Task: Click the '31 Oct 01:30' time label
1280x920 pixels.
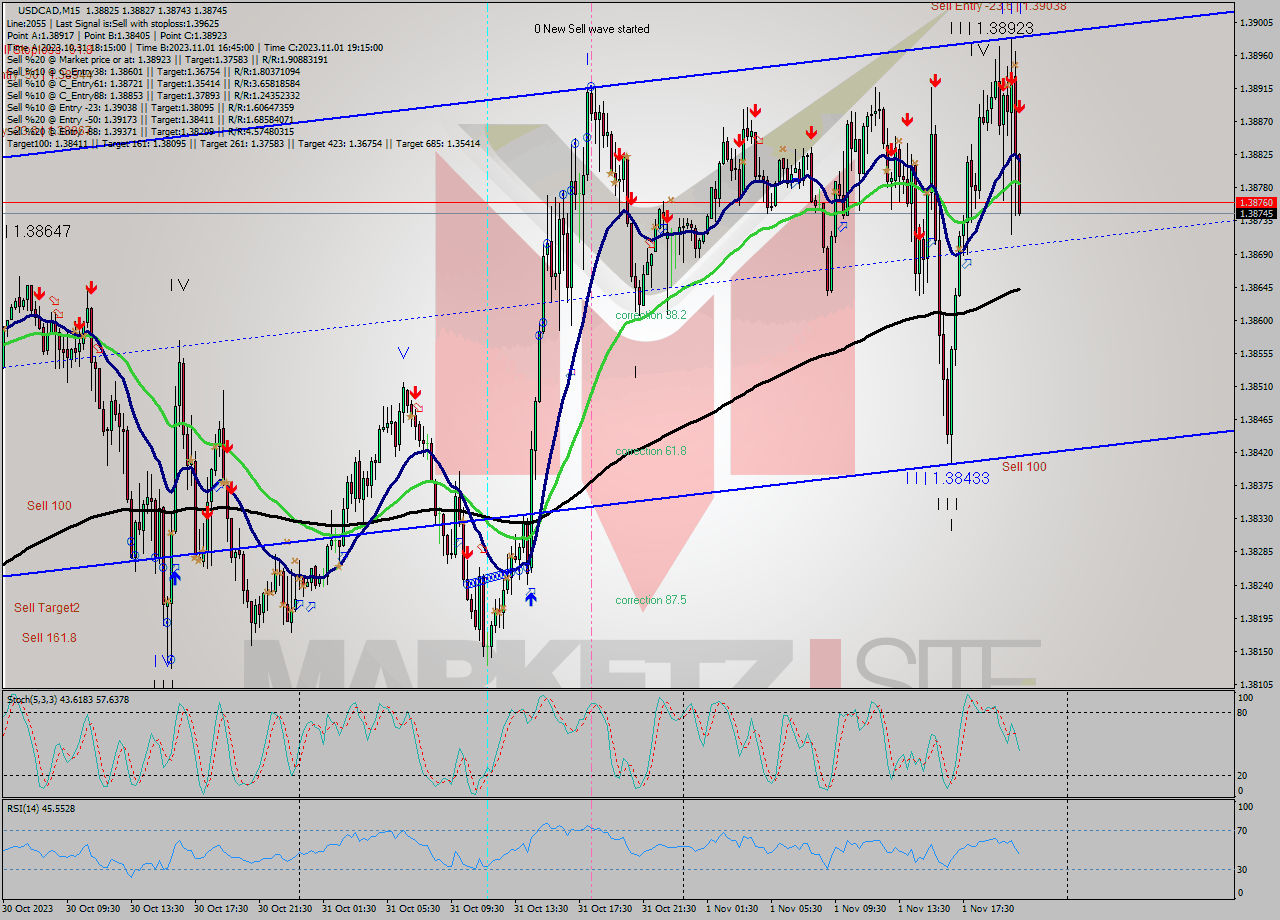Action: point(349,909)
